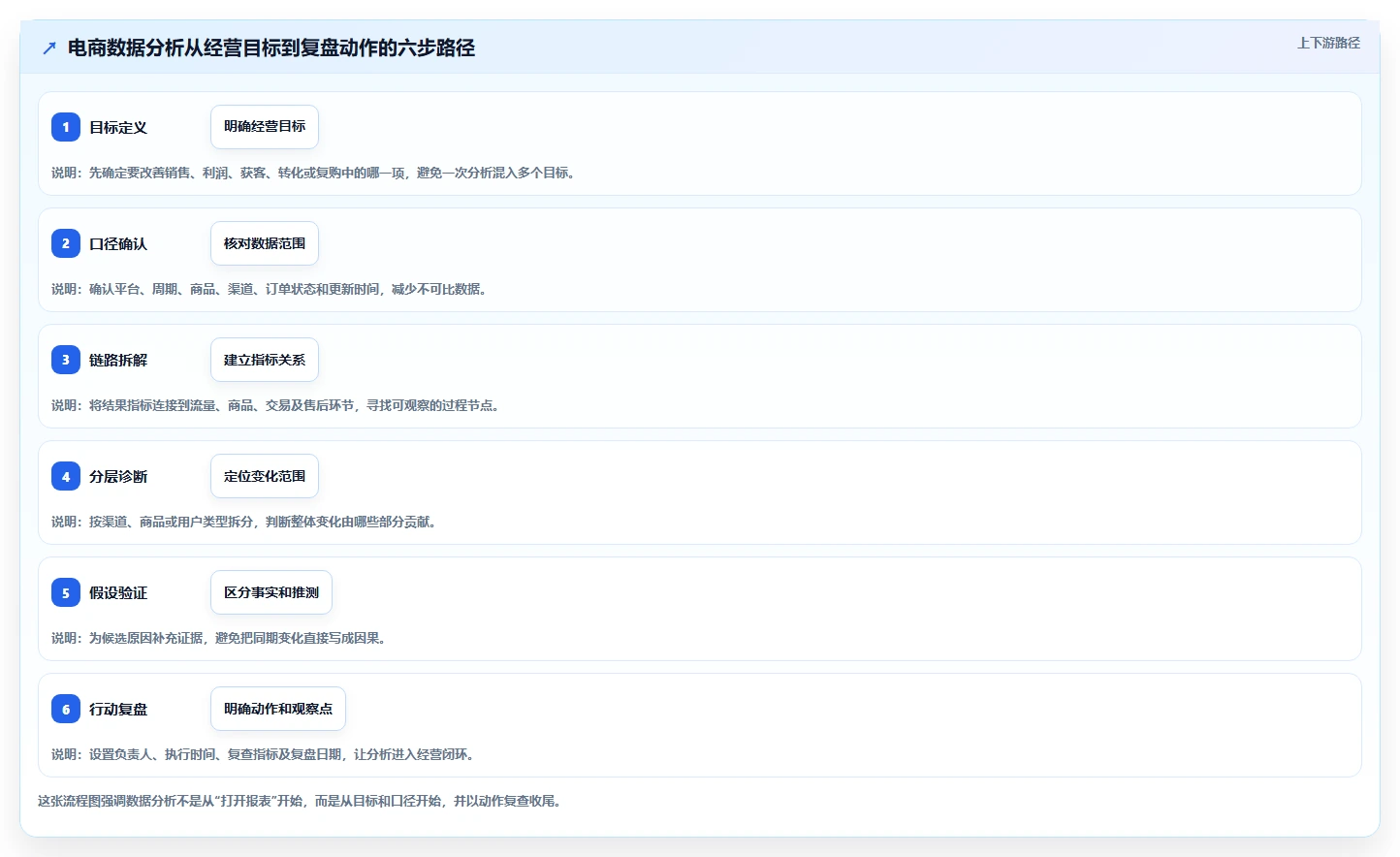Click the 定位变化范围 tag button
Screen dimensions: 1400x857
[x=265, y=476]
